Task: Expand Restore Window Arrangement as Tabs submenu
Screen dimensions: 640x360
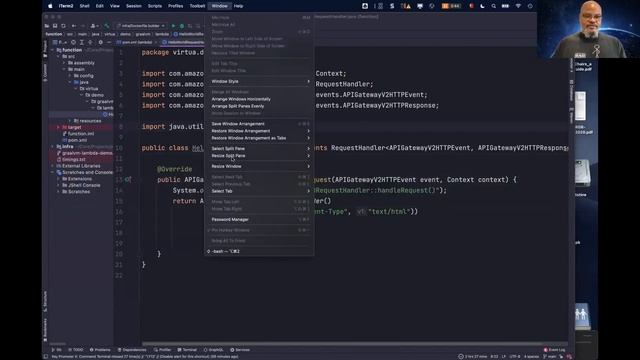Action: (x=259, y=138)
